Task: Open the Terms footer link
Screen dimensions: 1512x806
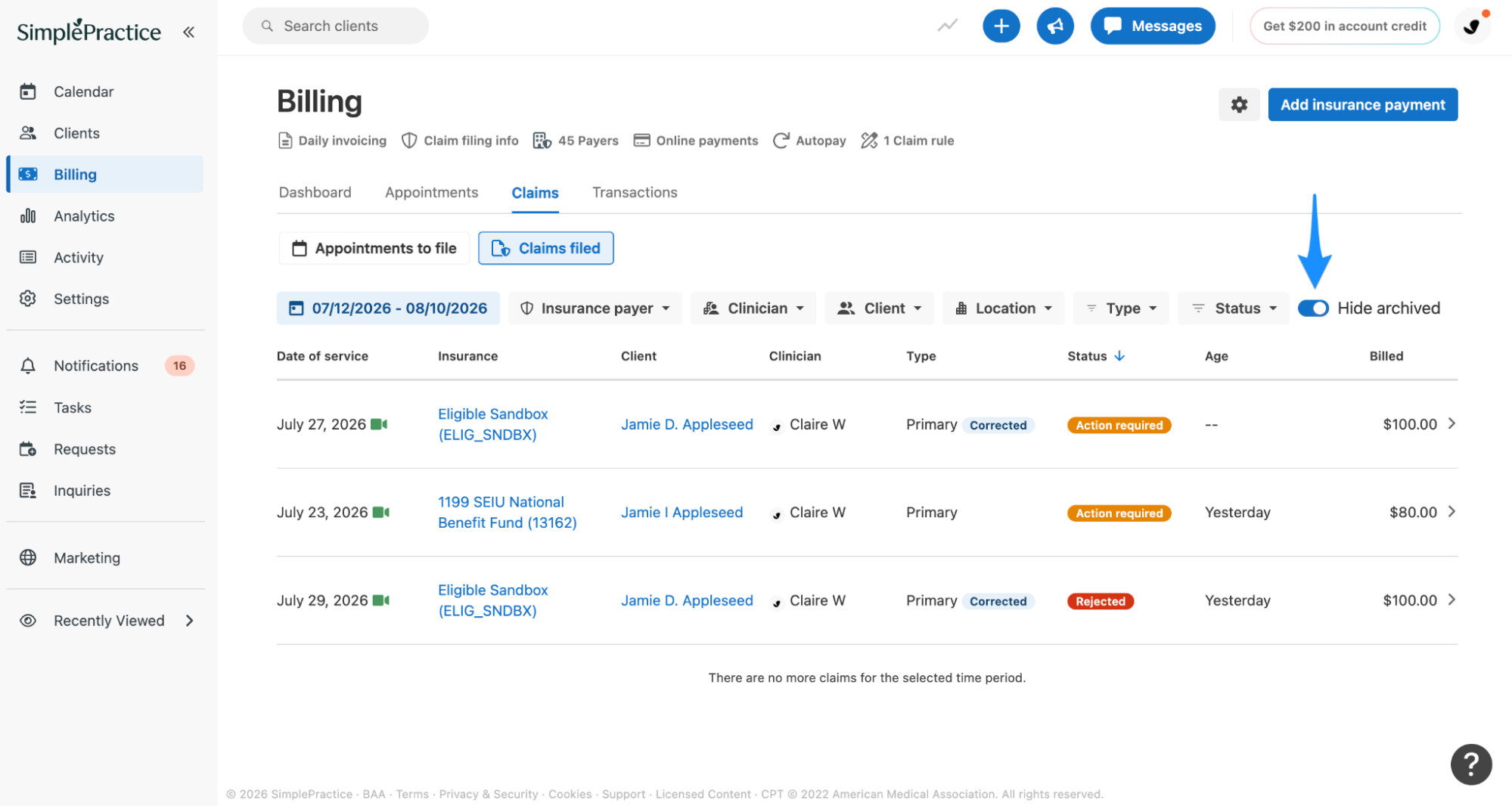Action: tap(412, 794)
